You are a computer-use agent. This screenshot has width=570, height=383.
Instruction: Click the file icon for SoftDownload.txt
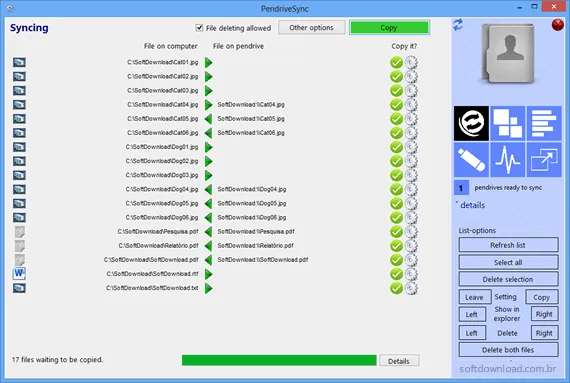(19, 288)
